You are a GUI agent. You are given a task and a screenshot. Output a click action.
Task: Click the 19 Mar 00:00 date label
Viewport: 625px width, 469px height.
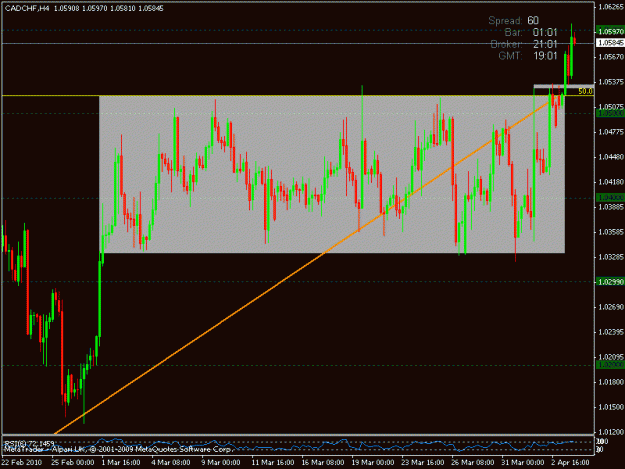pos(373,462)
